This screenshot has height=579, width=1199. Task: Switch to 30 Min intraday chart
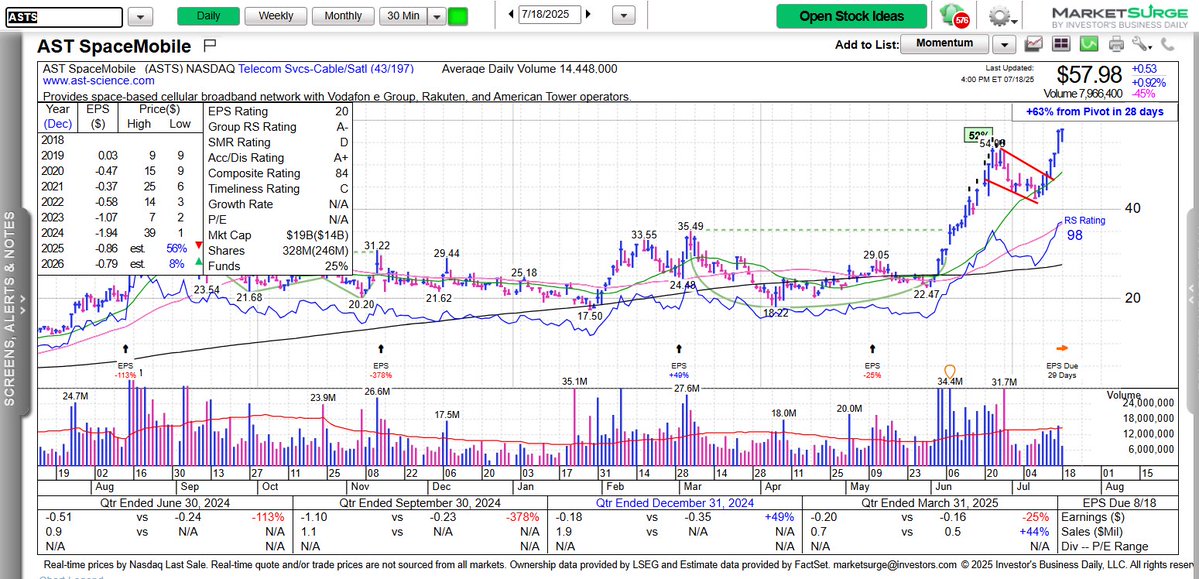(x=404, y=16)
